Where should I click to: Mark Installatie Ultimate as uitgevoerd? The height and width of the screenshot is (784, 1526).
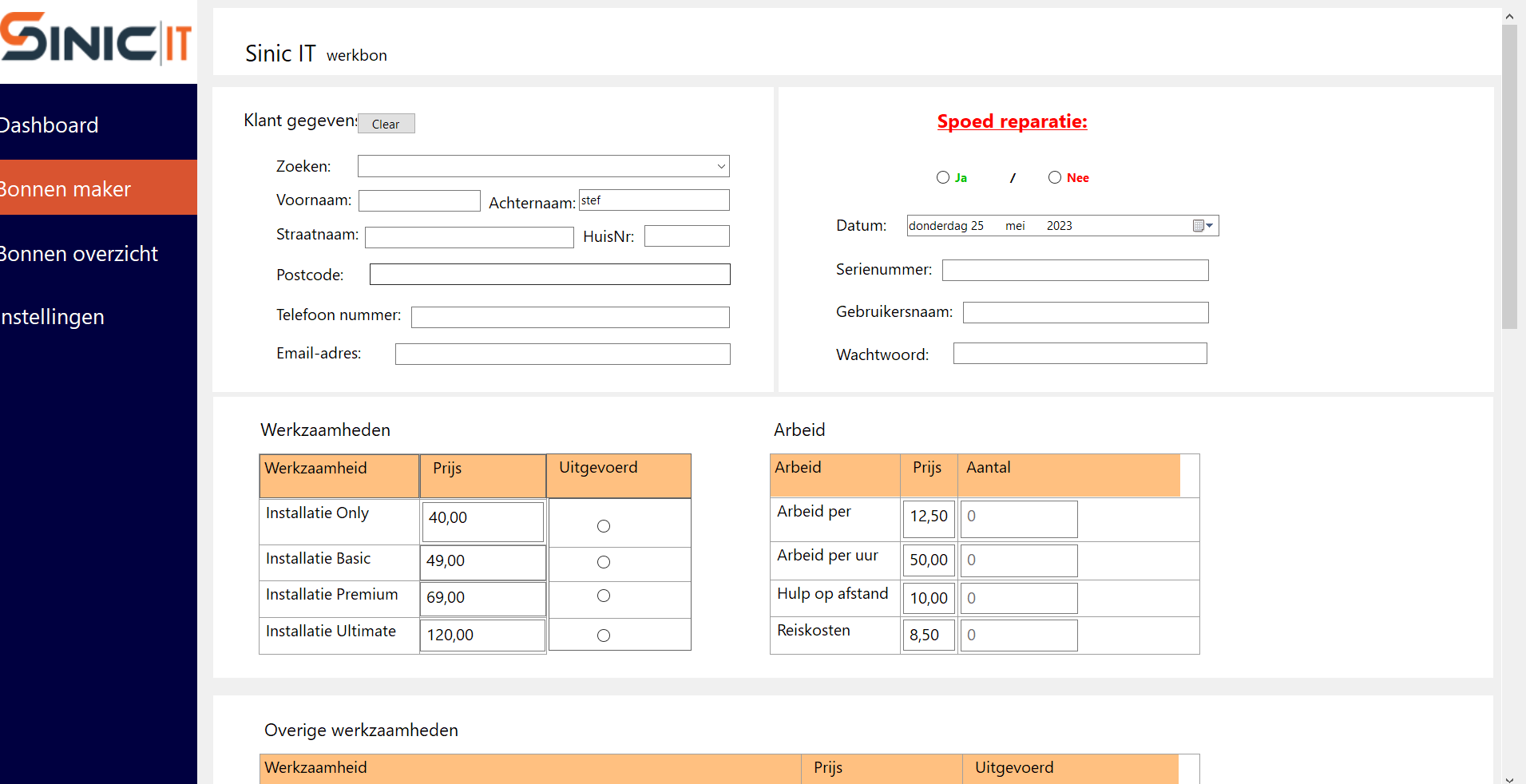[x=604, y=636]
